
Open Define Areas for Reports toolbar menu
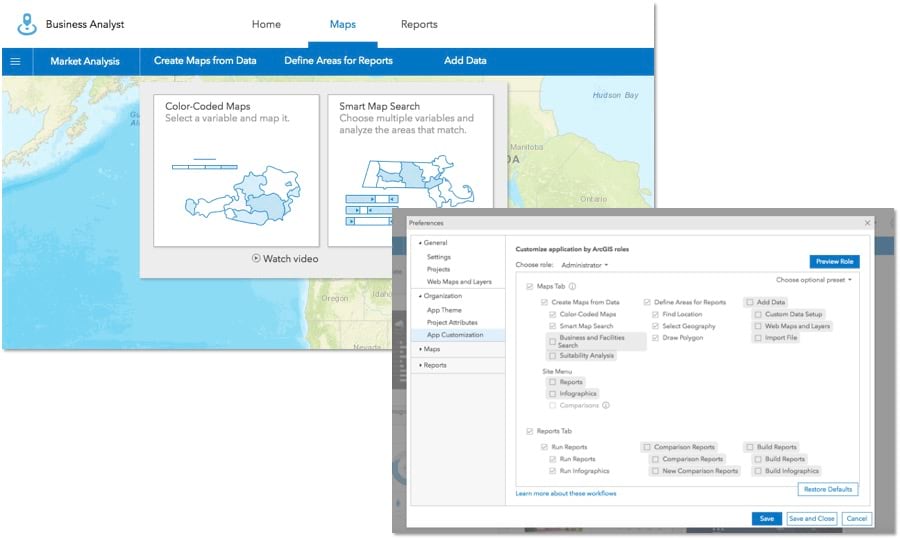(x=338, y=61)
